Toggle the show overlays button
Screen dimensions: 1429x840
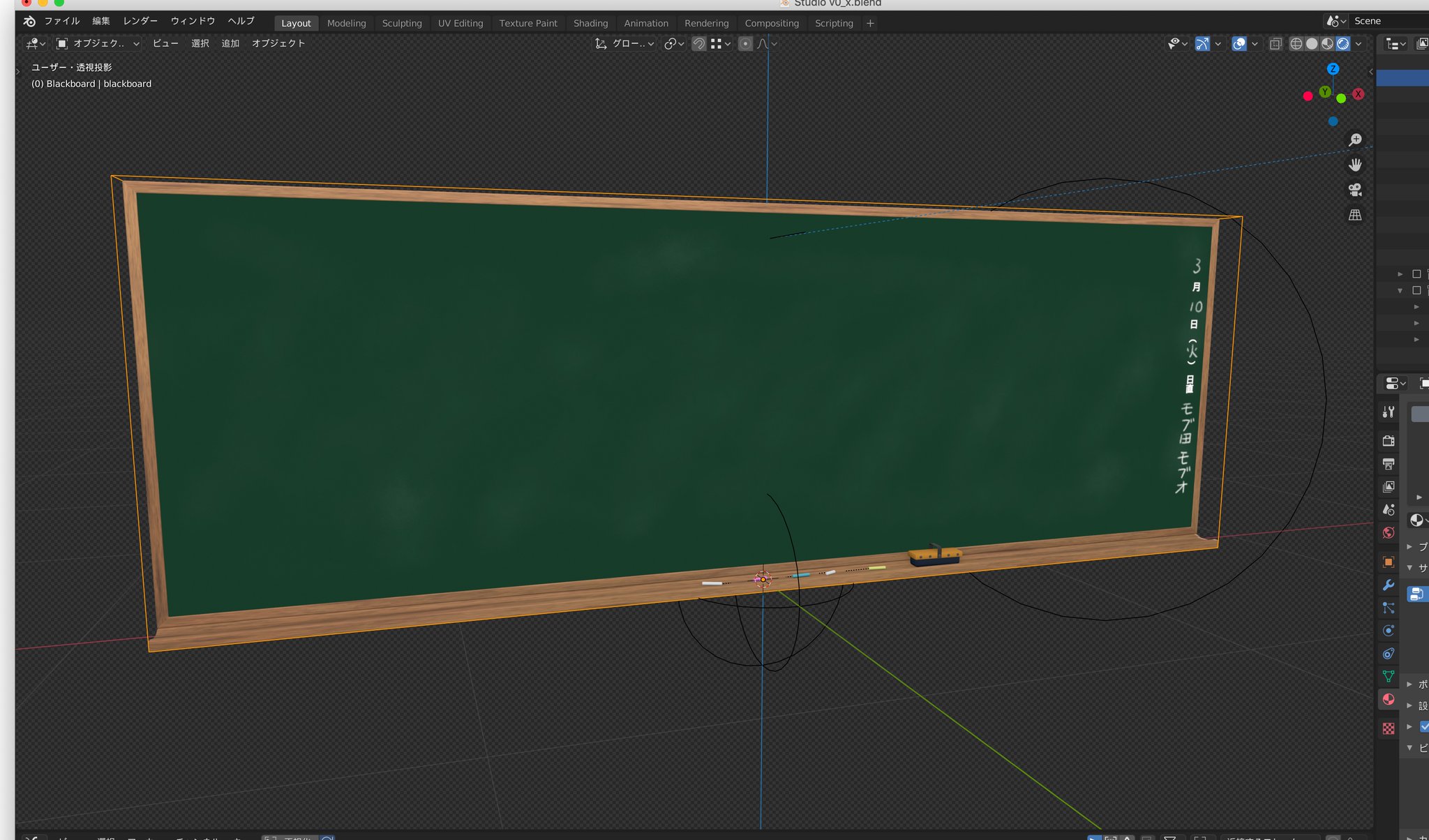1239,44
